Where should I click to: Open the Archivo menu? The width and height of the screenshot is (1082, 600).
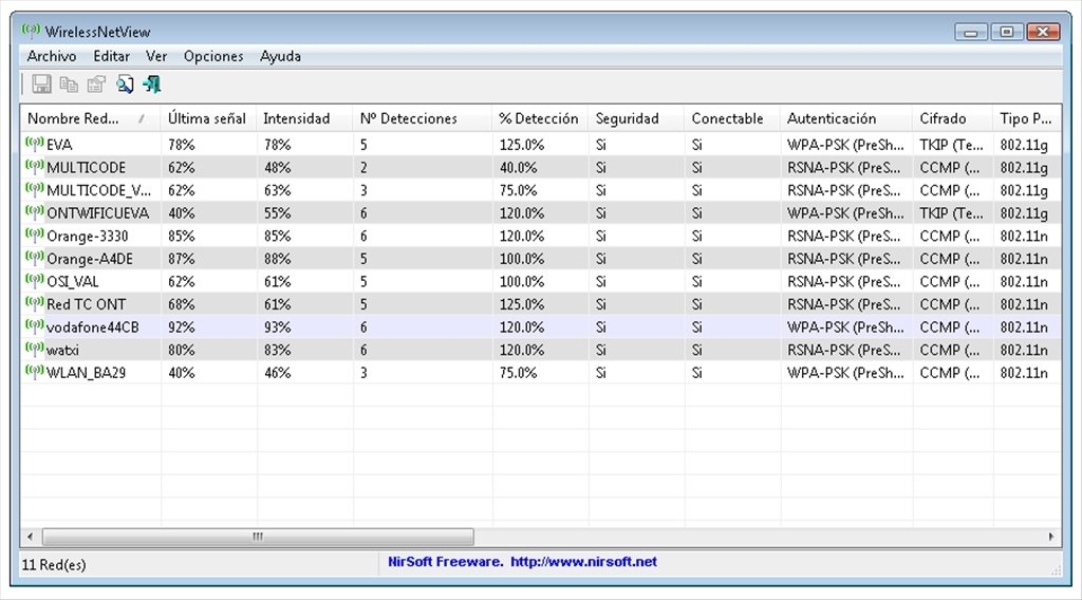pyautogui.click(x=52, y=57)
